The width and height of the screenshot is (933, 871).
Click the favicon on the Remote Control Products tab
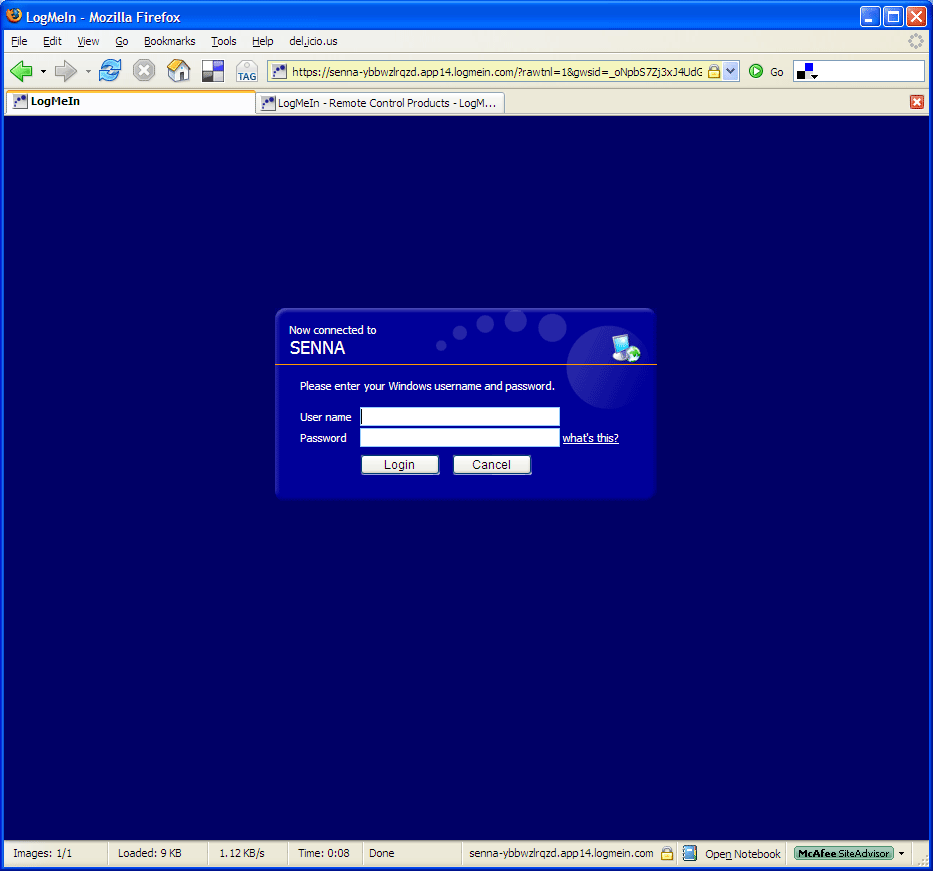click(268, 103)
